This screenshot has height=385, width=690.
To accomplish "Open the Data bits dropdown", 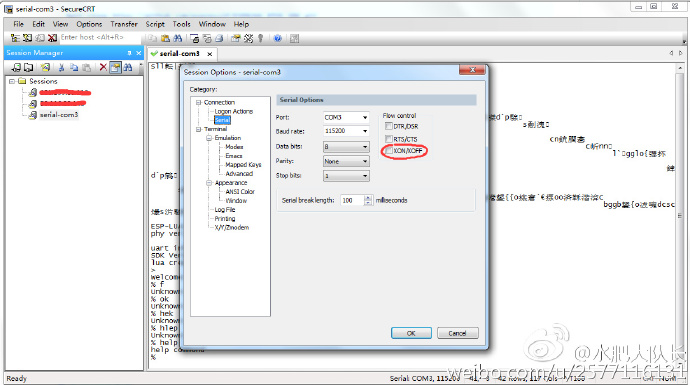I will coord(346,147).
